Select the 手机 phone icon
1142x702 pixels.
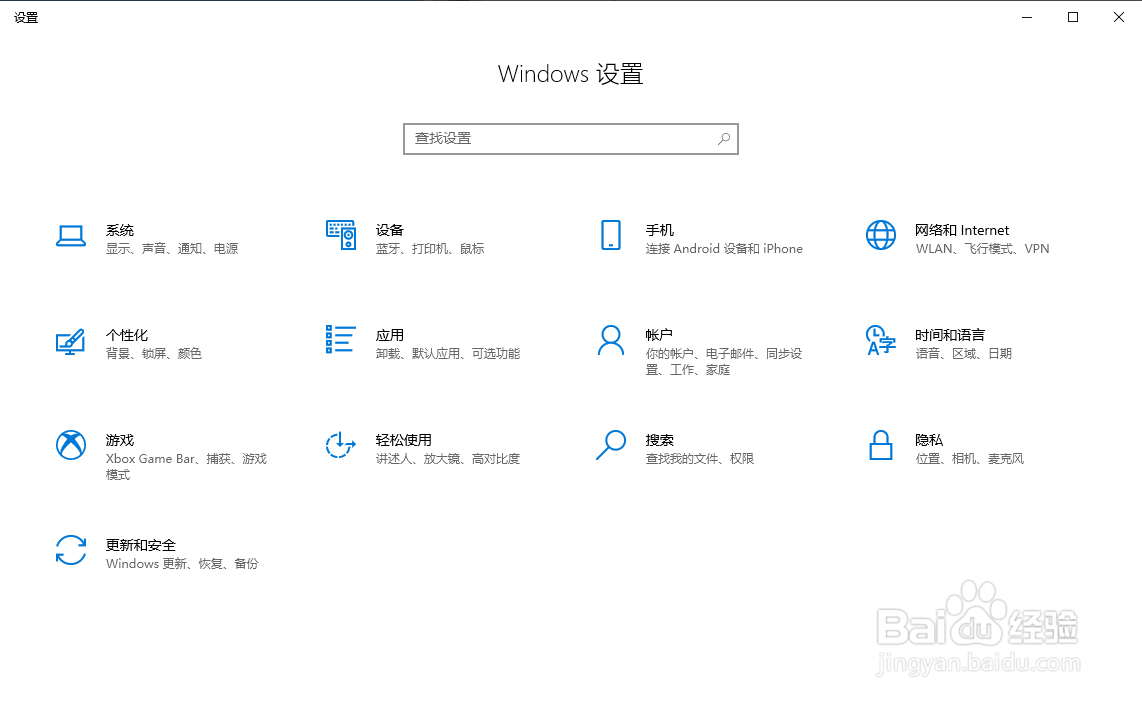click(x=610, y=235)
